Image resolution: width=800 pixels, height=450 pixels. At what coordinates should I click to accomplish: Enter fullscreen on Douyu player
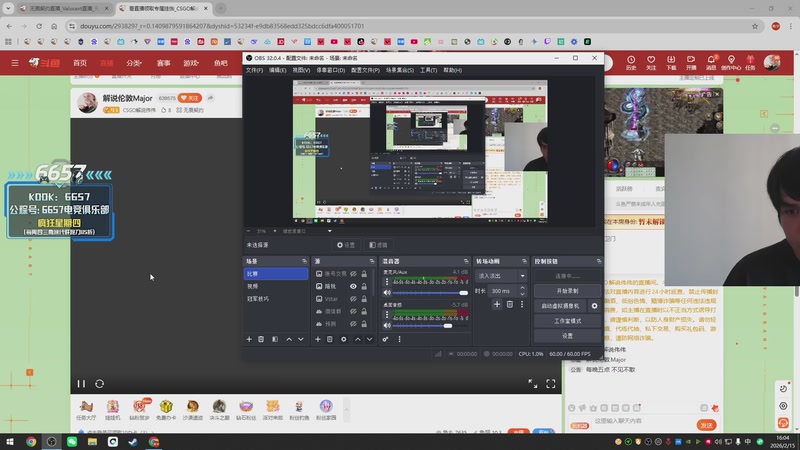click(551, 384)
